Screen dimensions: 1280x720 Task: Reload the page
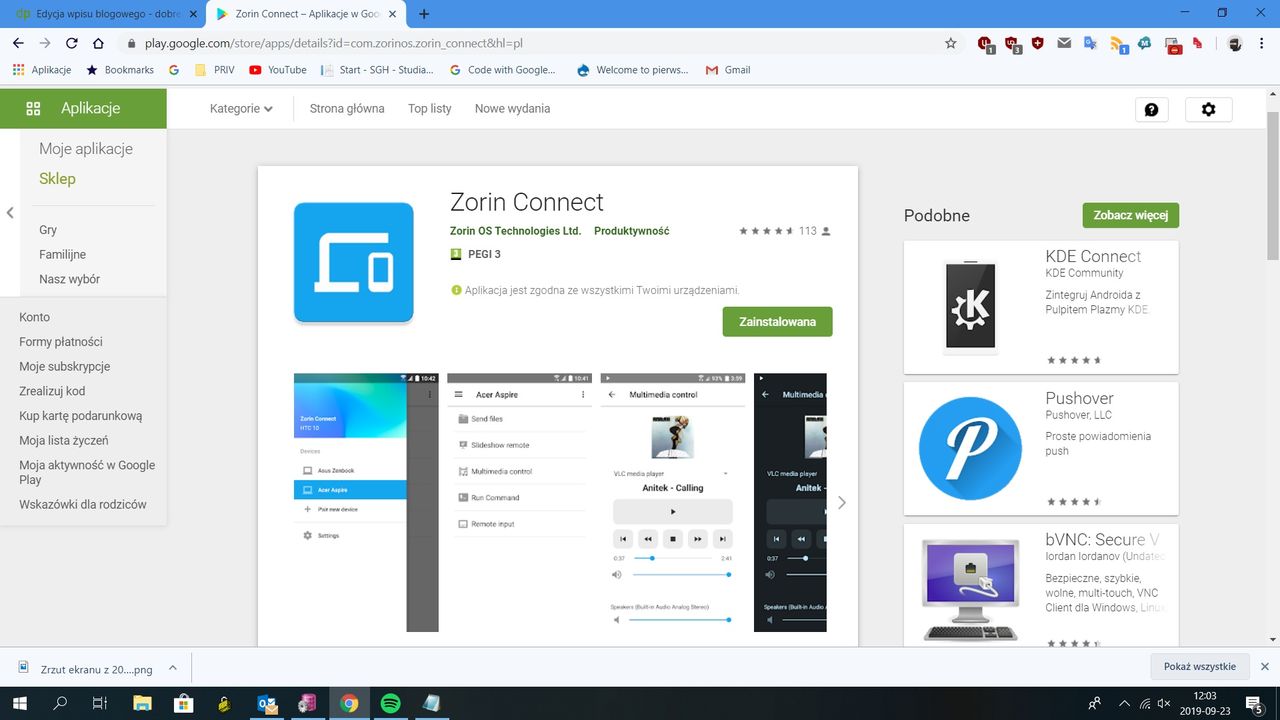[71, 43]
